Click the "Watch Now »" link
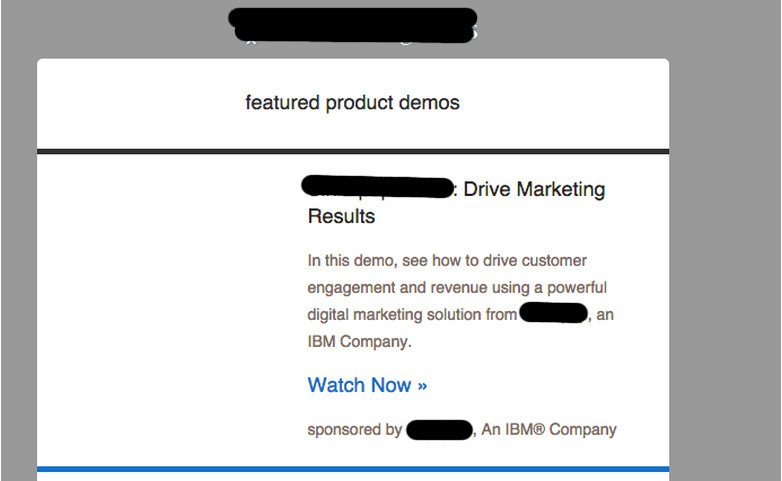The height and width of the screenshot is (481, 782). [x=367, y=385]
